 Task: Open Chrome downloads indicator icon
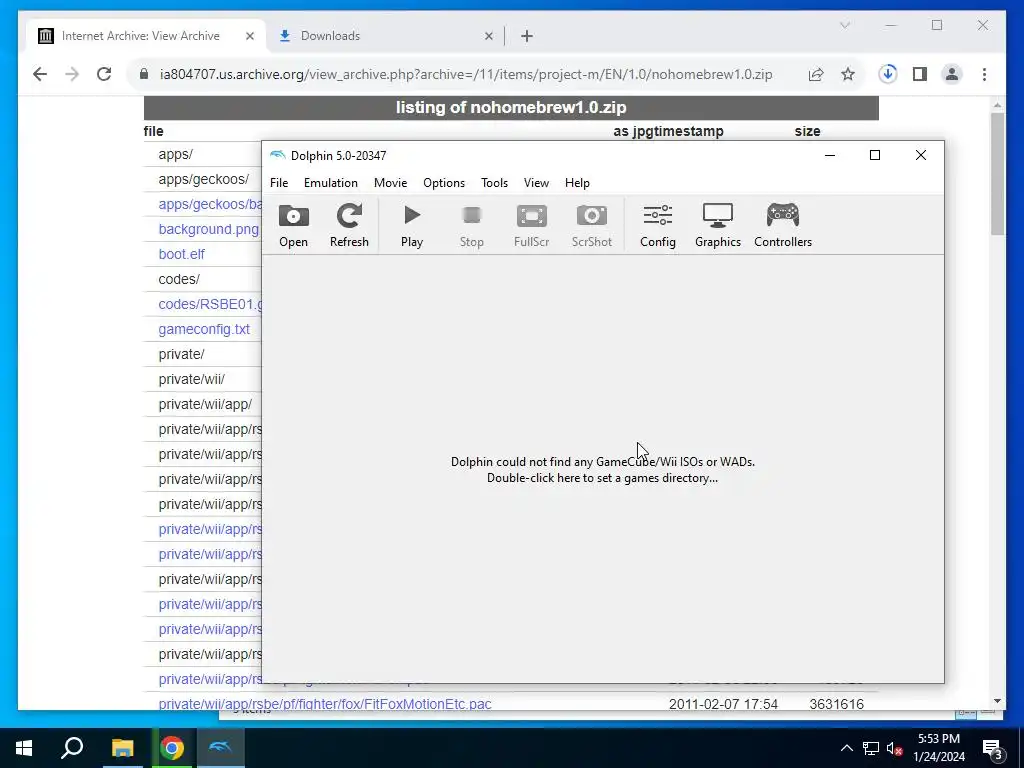(888, 74)
